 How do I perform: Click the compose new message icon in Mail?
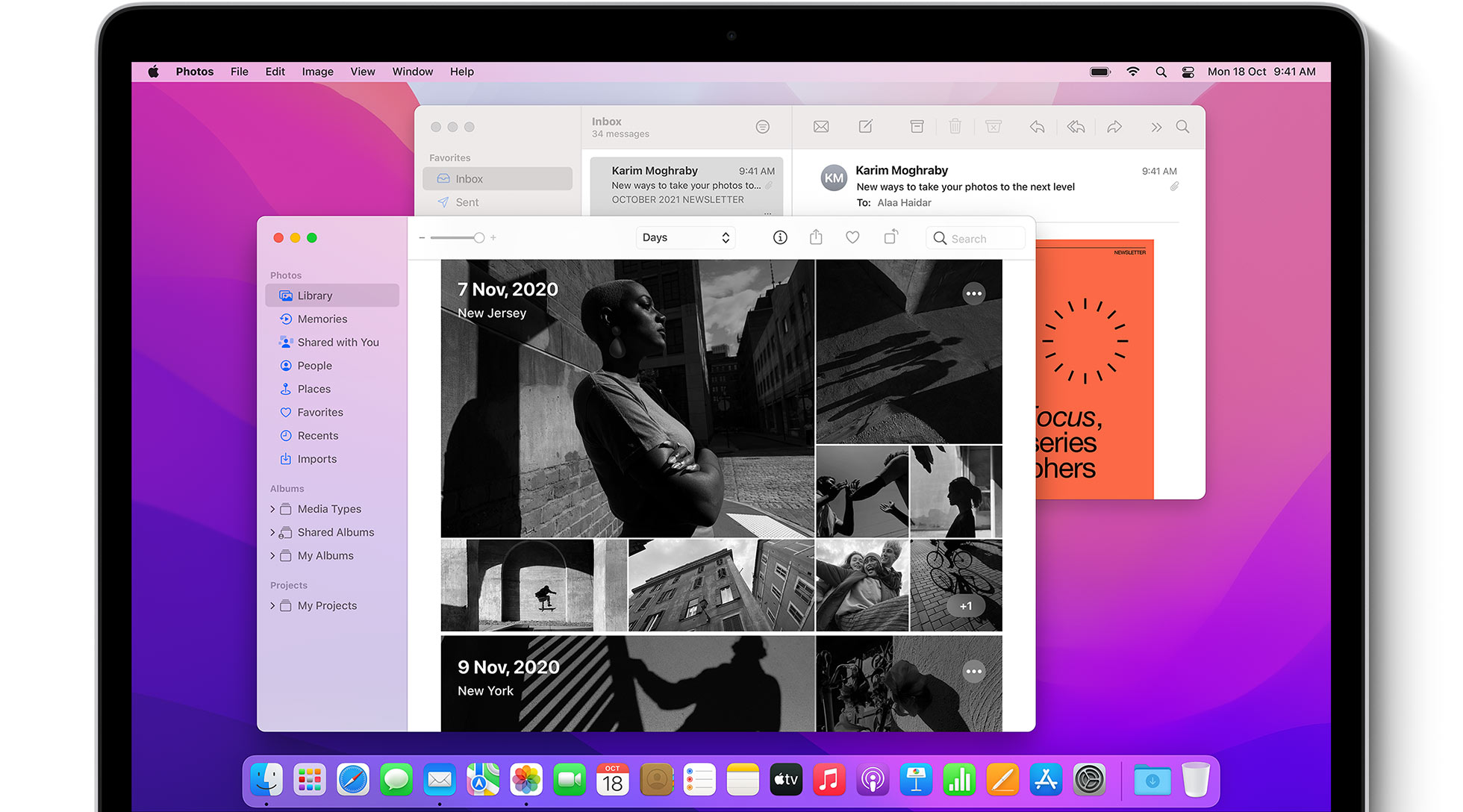click(x=866, y=127)
